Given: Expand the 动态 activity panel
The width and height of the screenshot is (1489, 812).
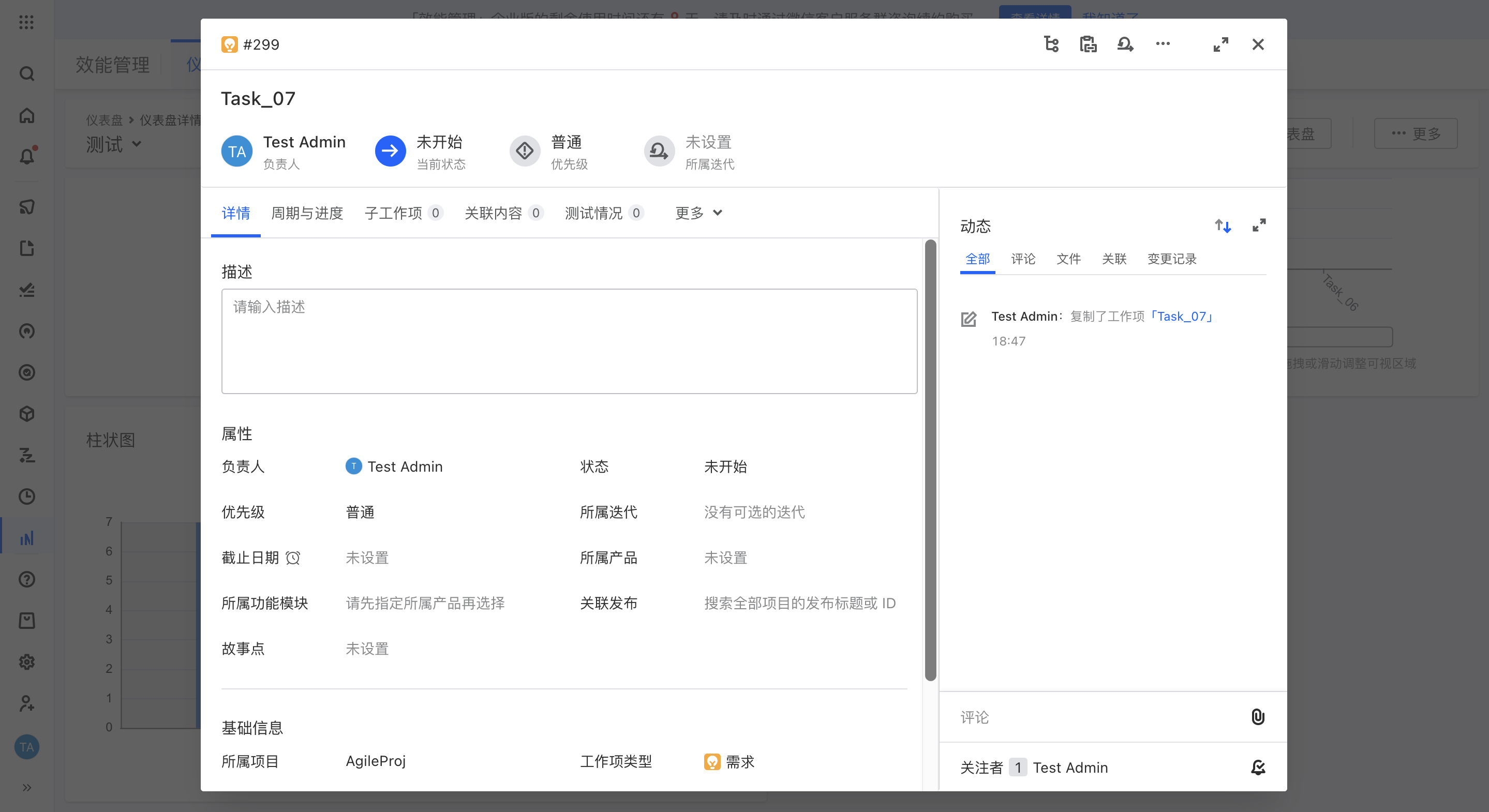Looking at the screenshot, I should coord(1259,225).
